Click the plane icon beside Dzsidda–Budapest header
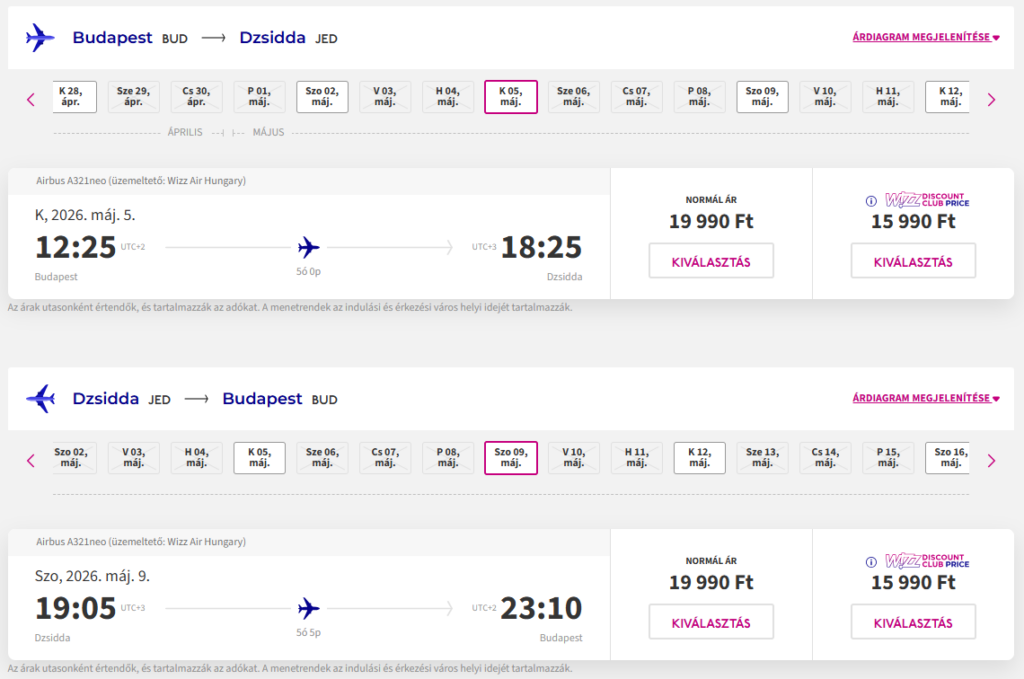Image resolution: width=1024 pixels, height=679 pixels. (40, 399)
